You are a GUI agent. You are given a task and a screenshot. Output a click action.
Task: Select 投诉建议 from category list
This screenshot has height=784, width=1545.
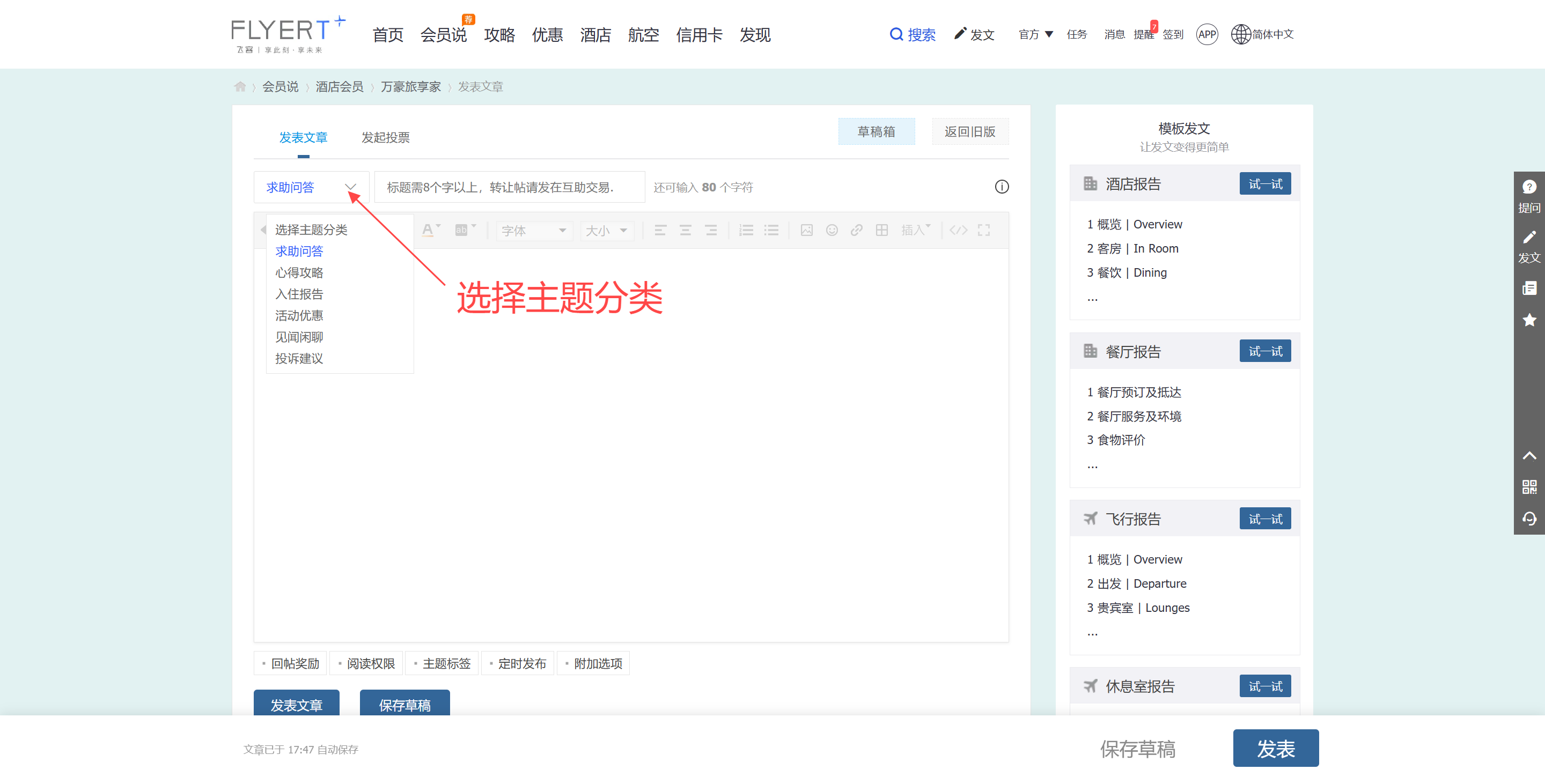pyautogui.click(x=299, y=358)
